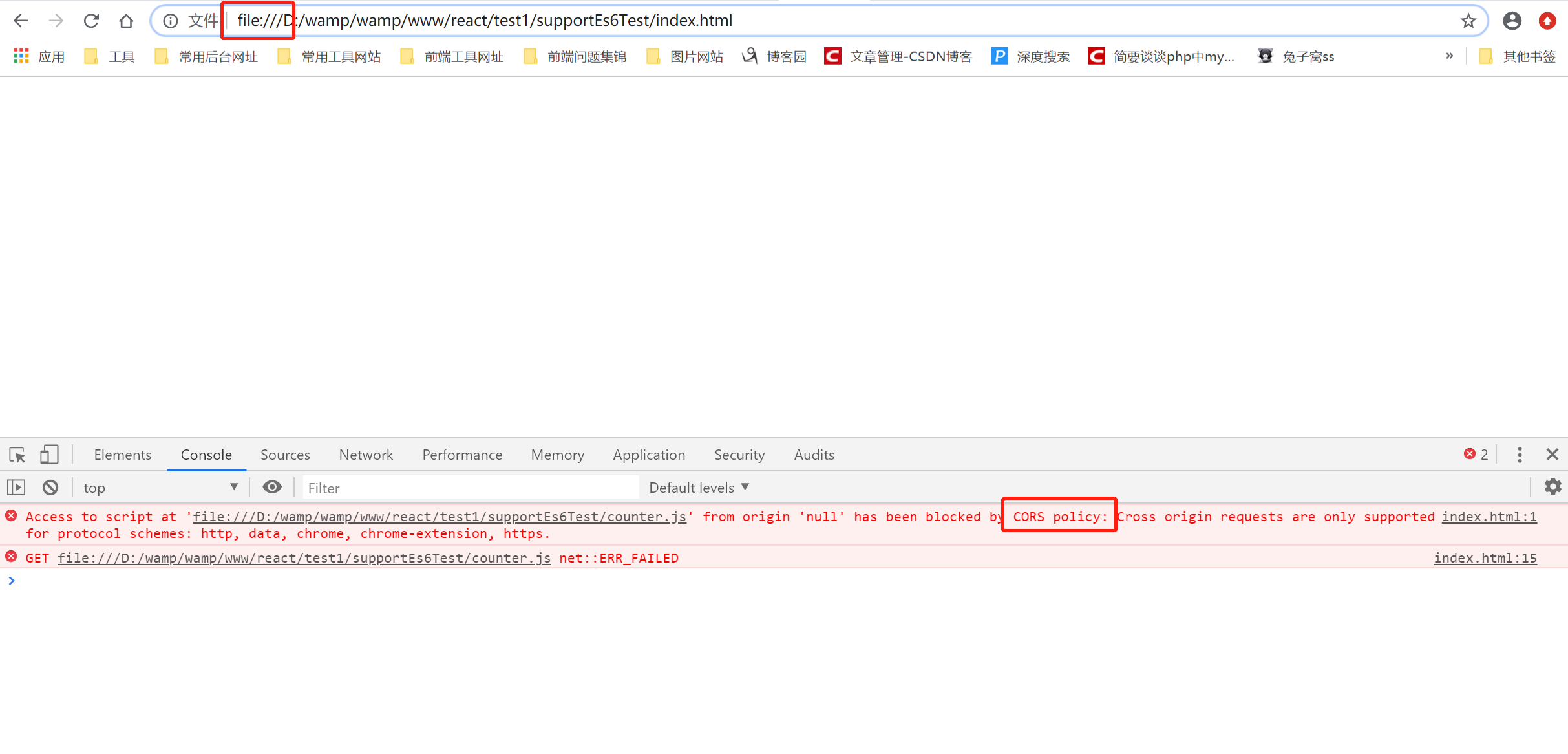Create a live expression with the eye icon

coord(272,487)
